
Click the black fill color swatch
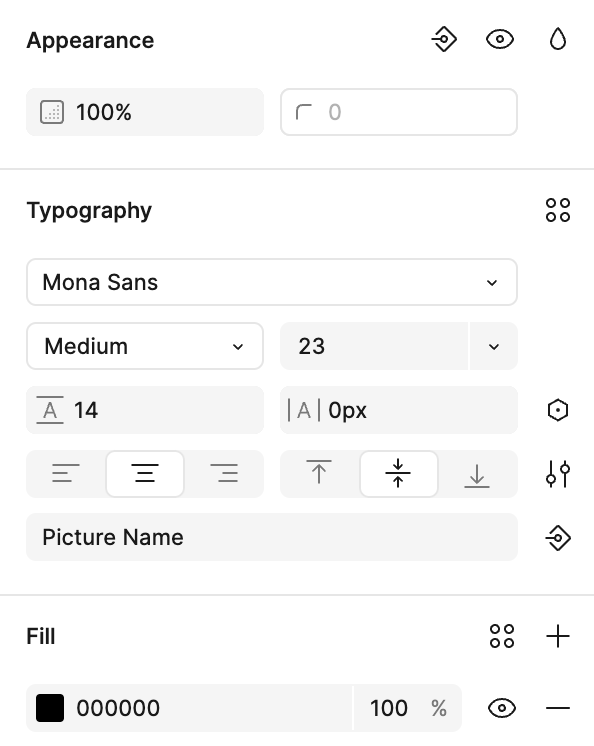pos(50,708)
